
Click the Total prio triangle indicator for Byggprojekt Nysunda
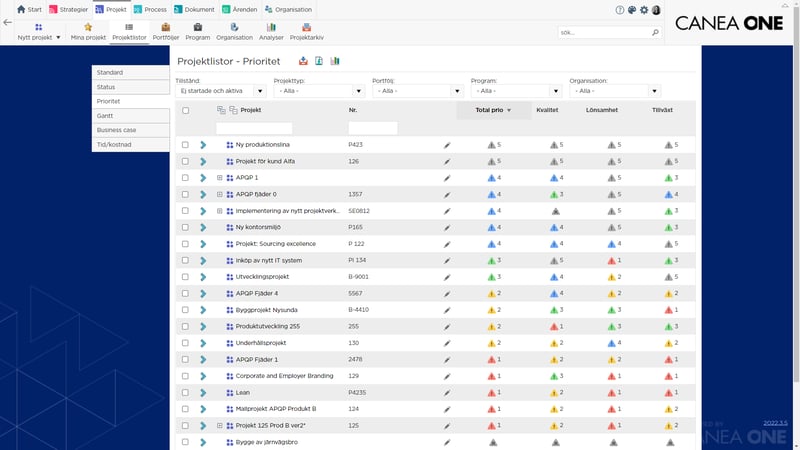pyautogui.click(x=491, y=310)
